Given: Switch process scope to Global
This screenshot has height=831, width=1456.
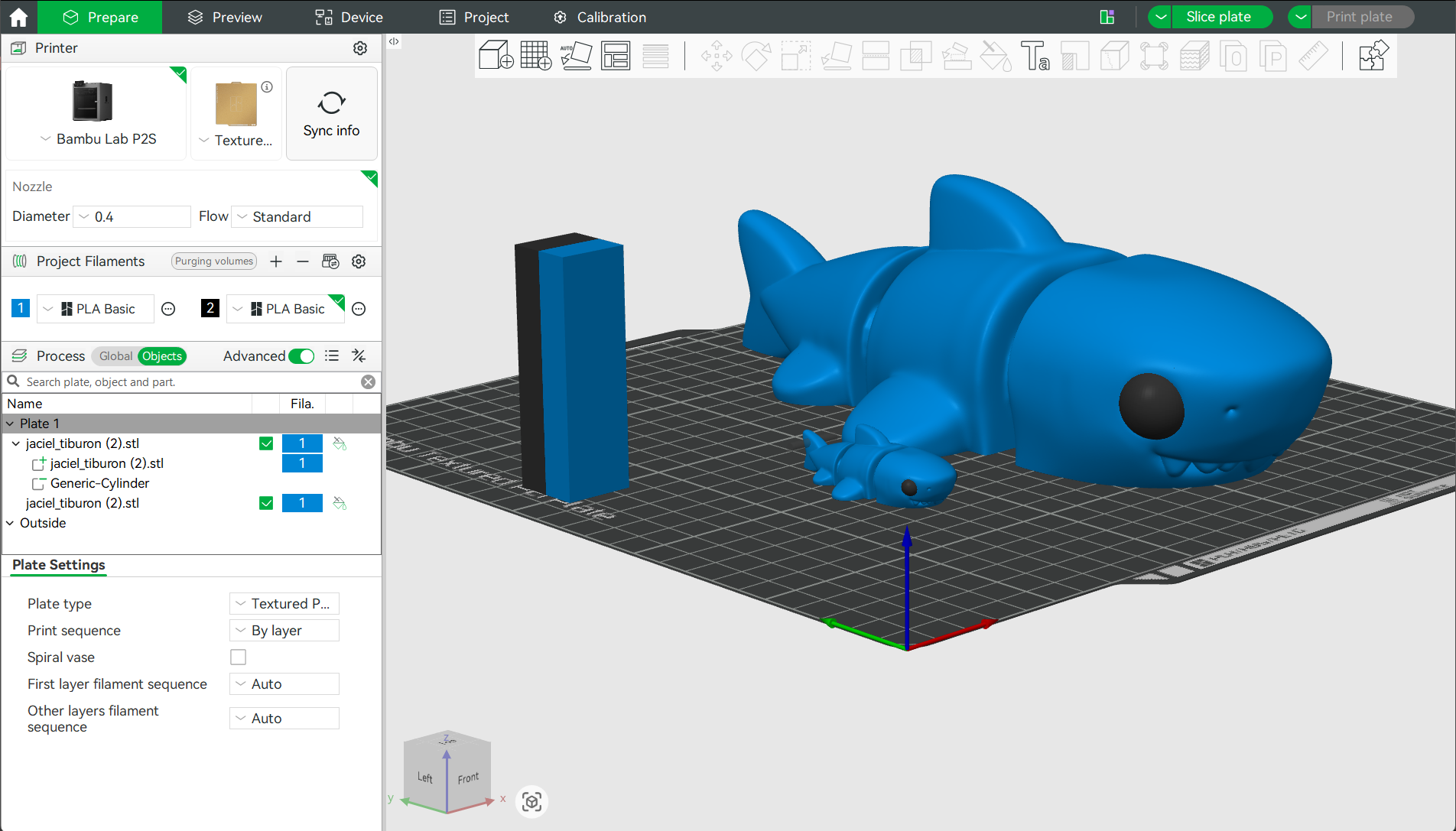Looking at the screenshot, I should [x=115, y=356].
